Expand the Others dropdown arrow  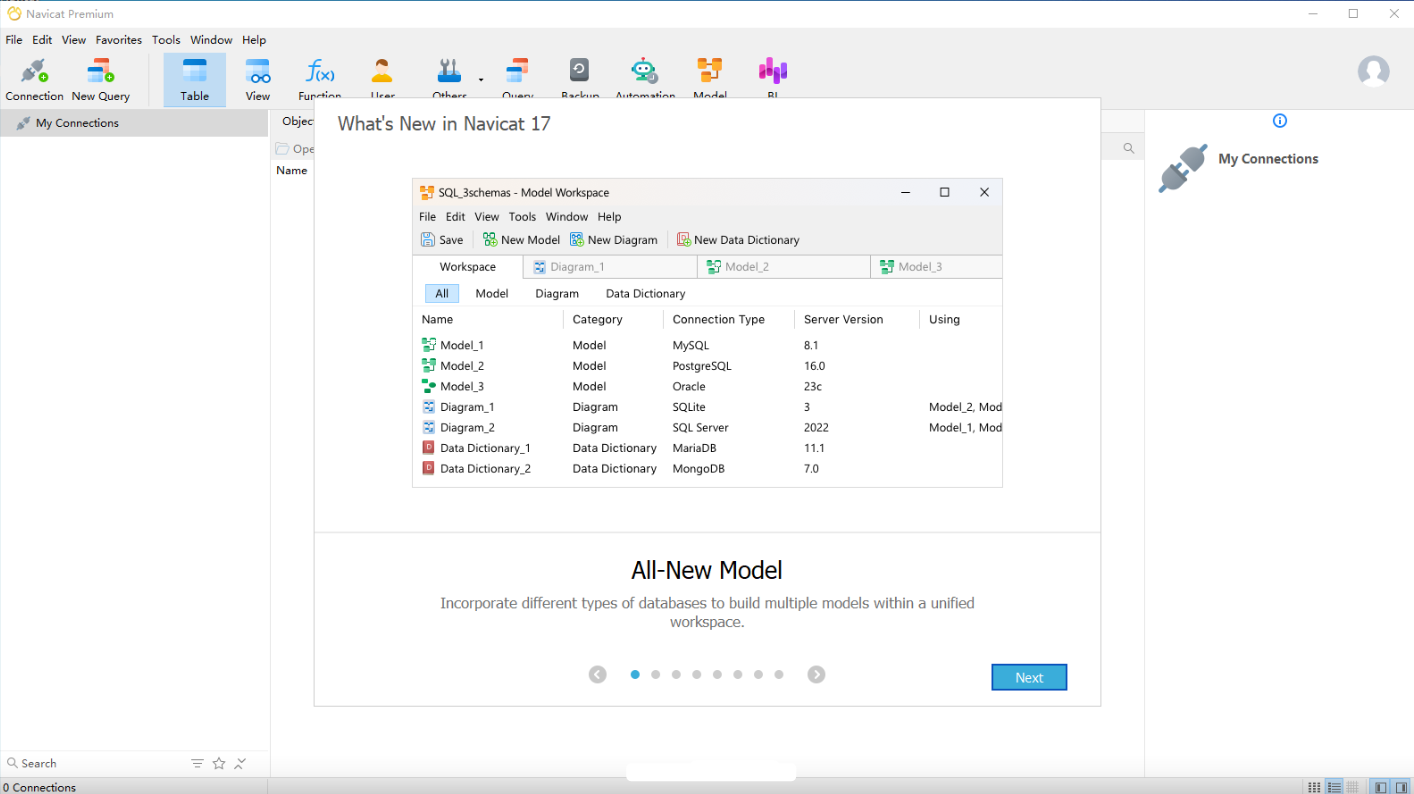click(x=481, y=79)
